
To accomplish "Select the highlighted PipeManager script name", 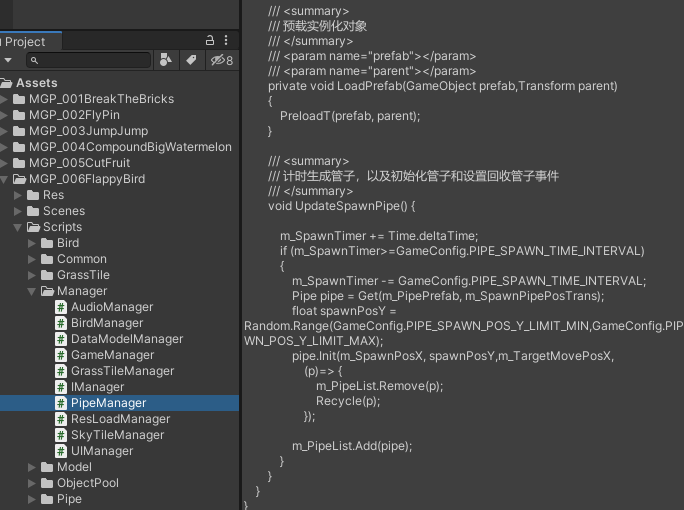I will (109, 403).
